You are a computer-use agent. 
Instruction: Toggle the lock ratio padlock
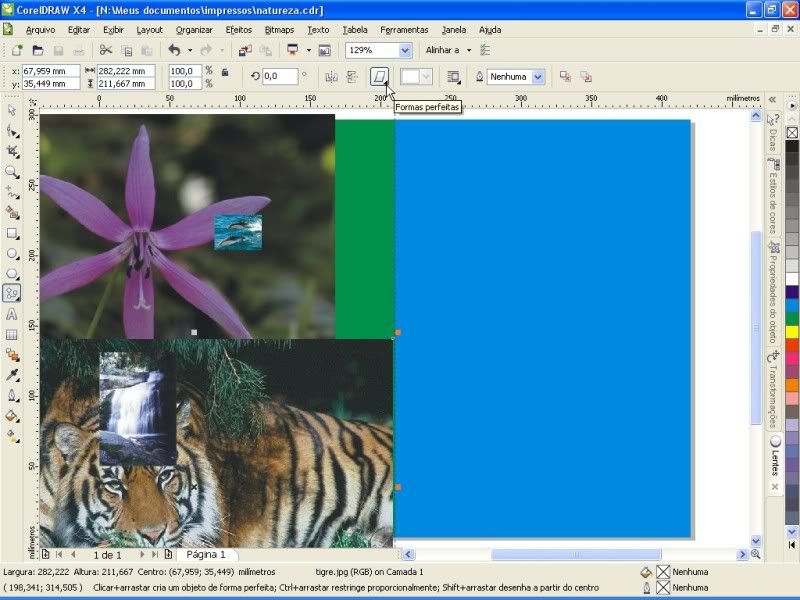coord(224,72)
